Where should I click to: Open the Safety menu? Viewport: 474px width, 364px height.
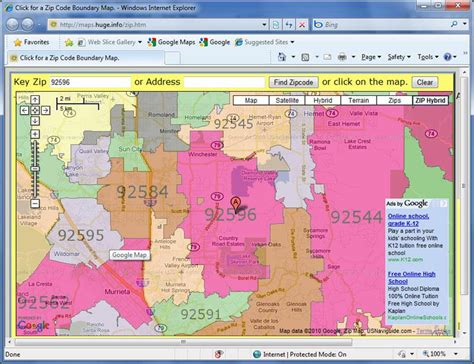(x=399, y=57)
